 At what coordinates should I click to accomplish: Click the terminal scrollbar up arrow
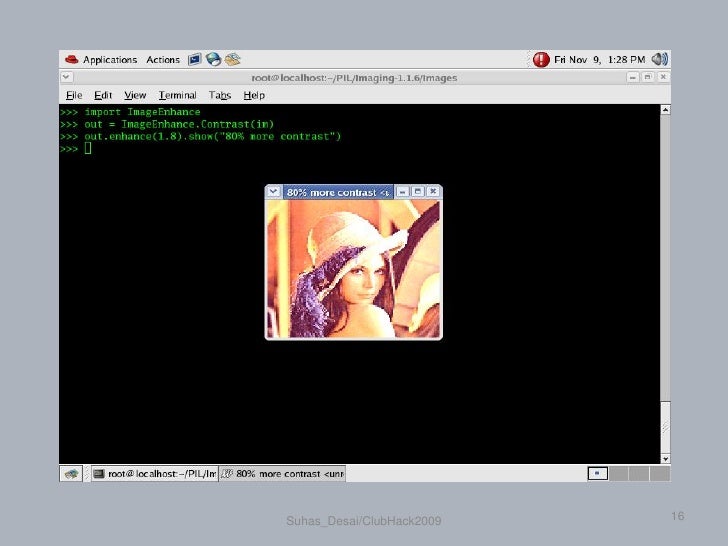point(665,110)
